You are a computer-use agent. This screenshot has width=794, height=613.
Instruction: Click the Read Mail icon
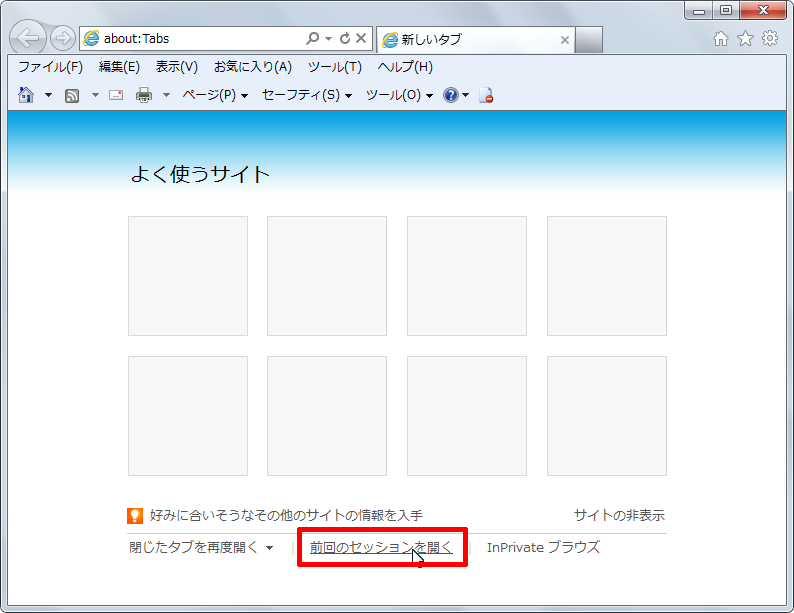coord(116,95)
